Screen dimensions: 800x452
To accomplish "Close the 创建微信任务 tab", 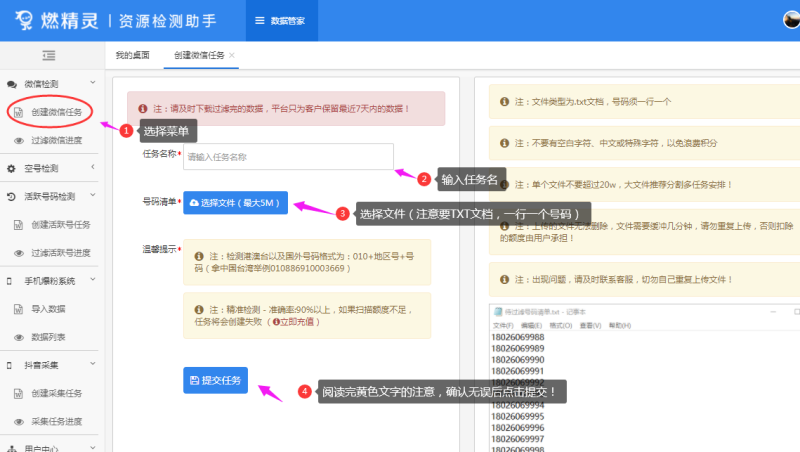I will [233, 55].
